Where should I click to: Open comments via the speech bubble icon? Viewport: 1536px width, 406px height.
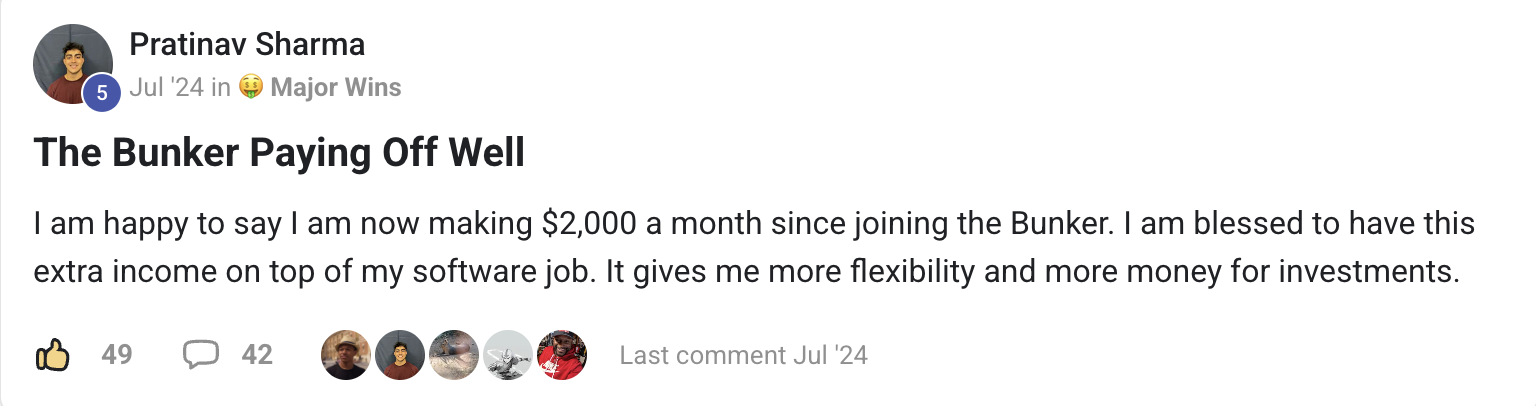[x=201, y=355]
